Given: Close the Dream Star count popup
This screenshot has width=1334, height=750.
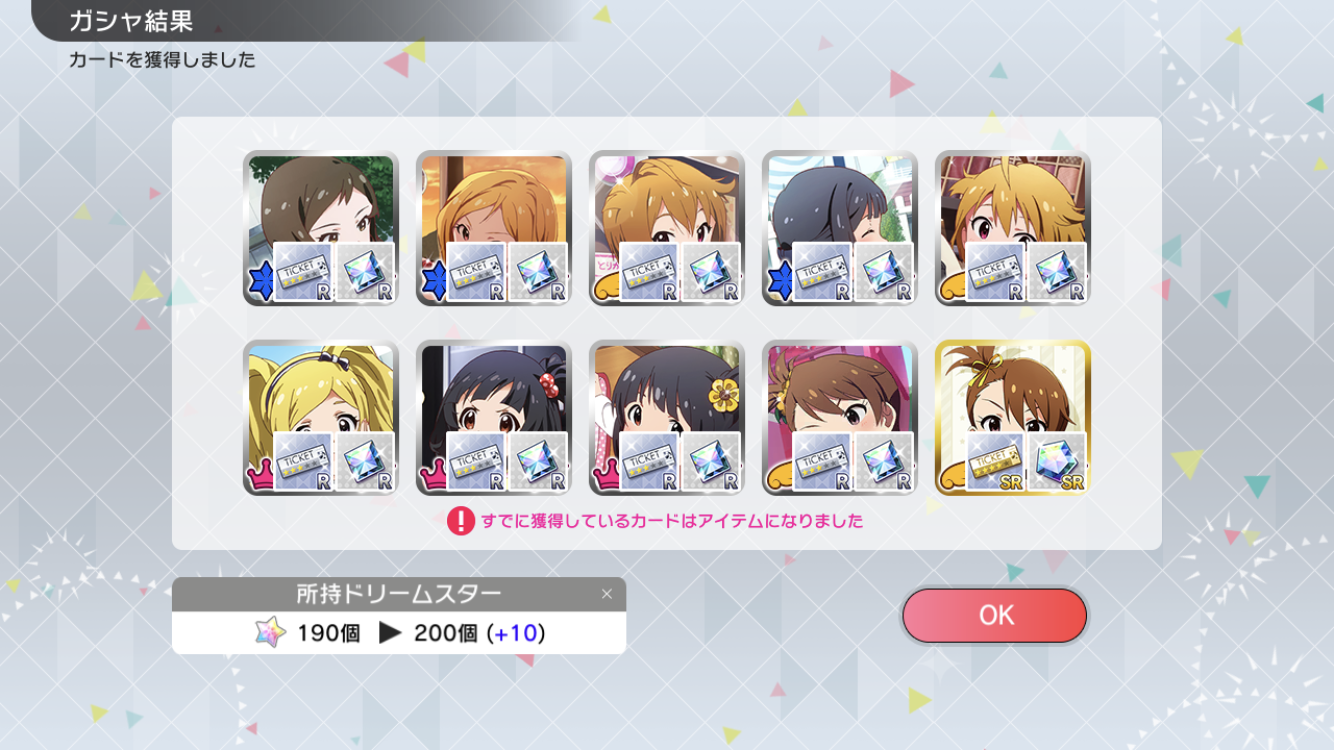Looking at the screenshot, I should [606, 594].
